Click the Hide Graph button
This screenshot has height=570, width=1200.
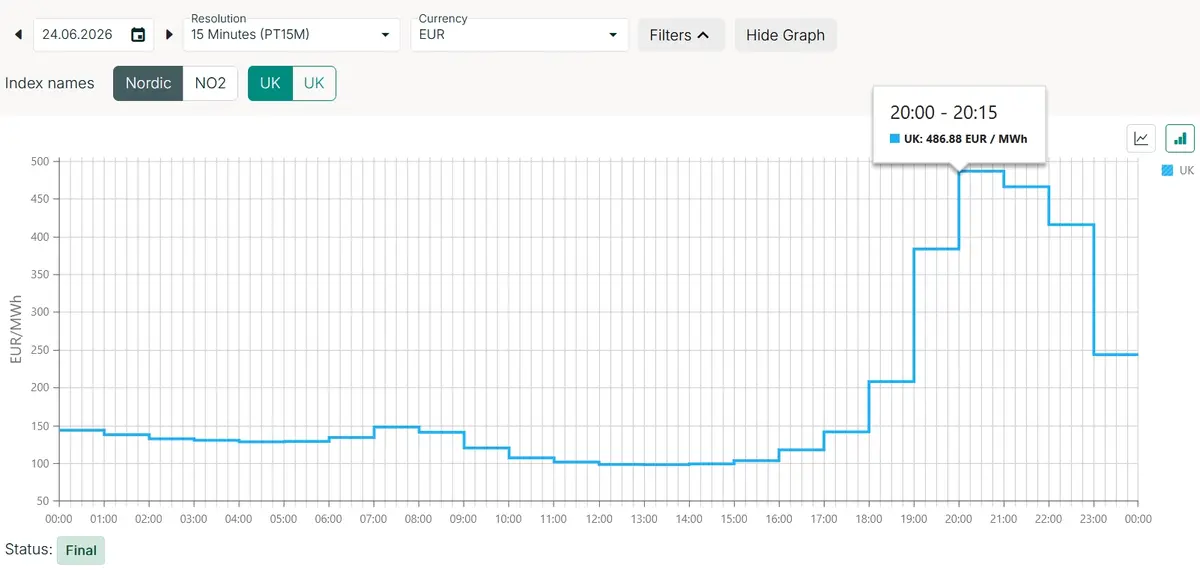click(785, 35)
